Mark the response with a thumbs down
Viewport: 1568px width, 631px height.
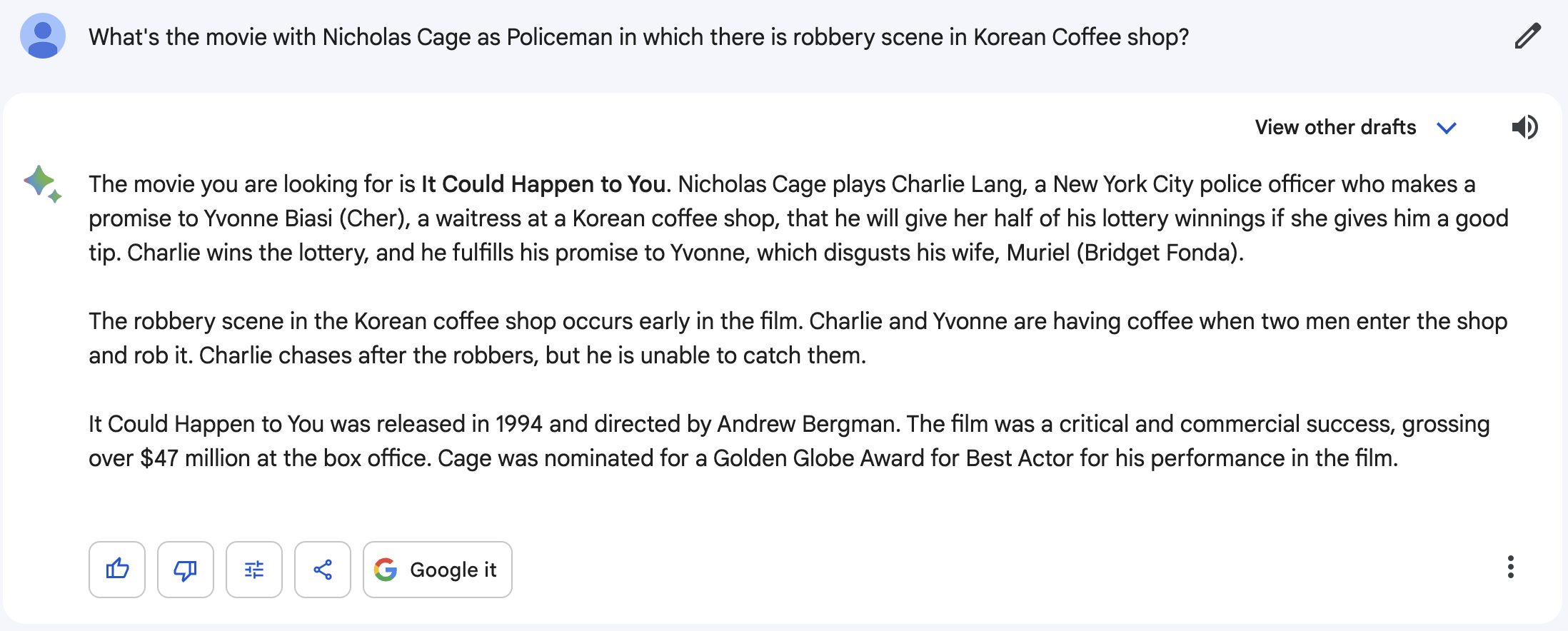[186, 570]
